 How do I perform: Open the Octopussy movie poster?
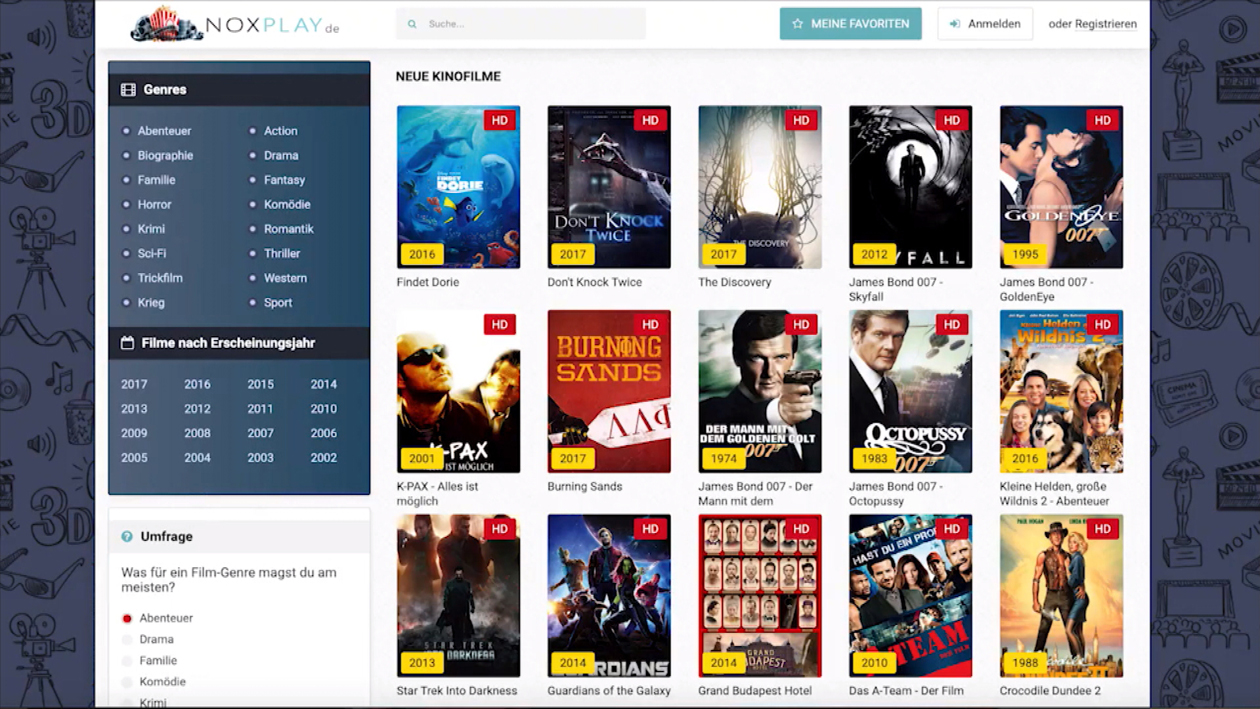(x=911, y=391)
